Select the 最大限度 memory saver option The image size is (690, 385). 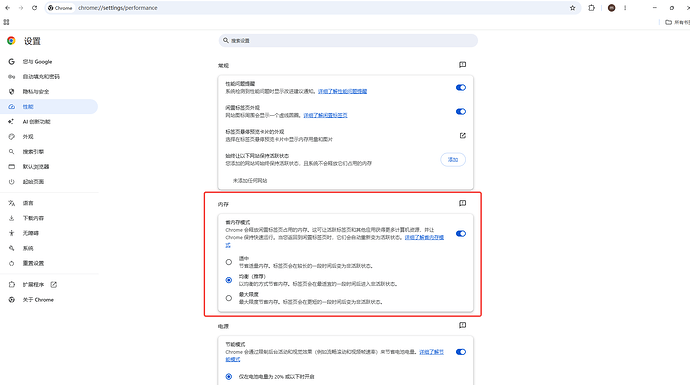[229, 298]
